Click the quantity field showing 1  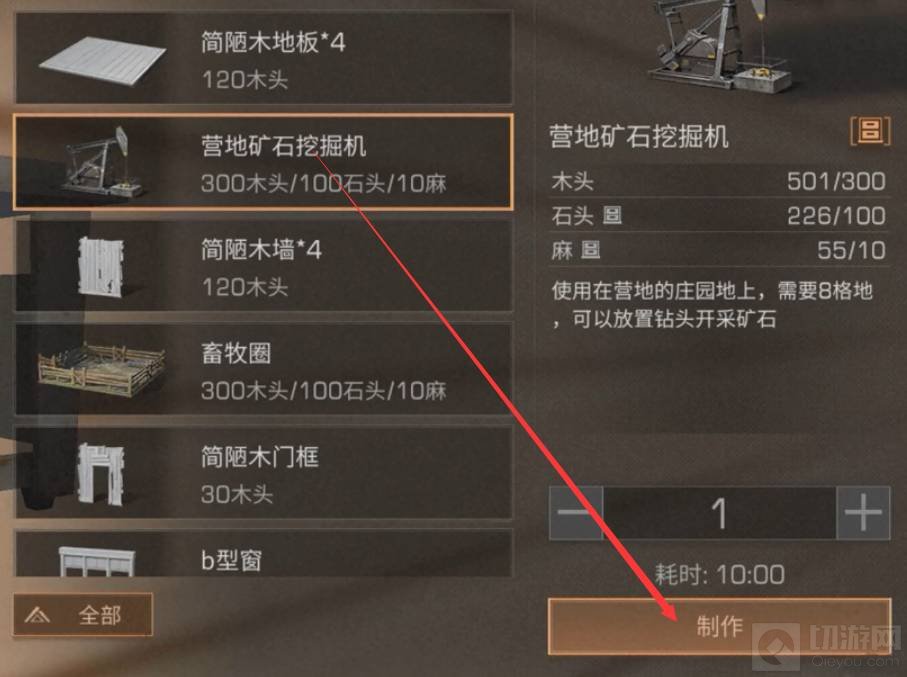[x=720, y=513]
